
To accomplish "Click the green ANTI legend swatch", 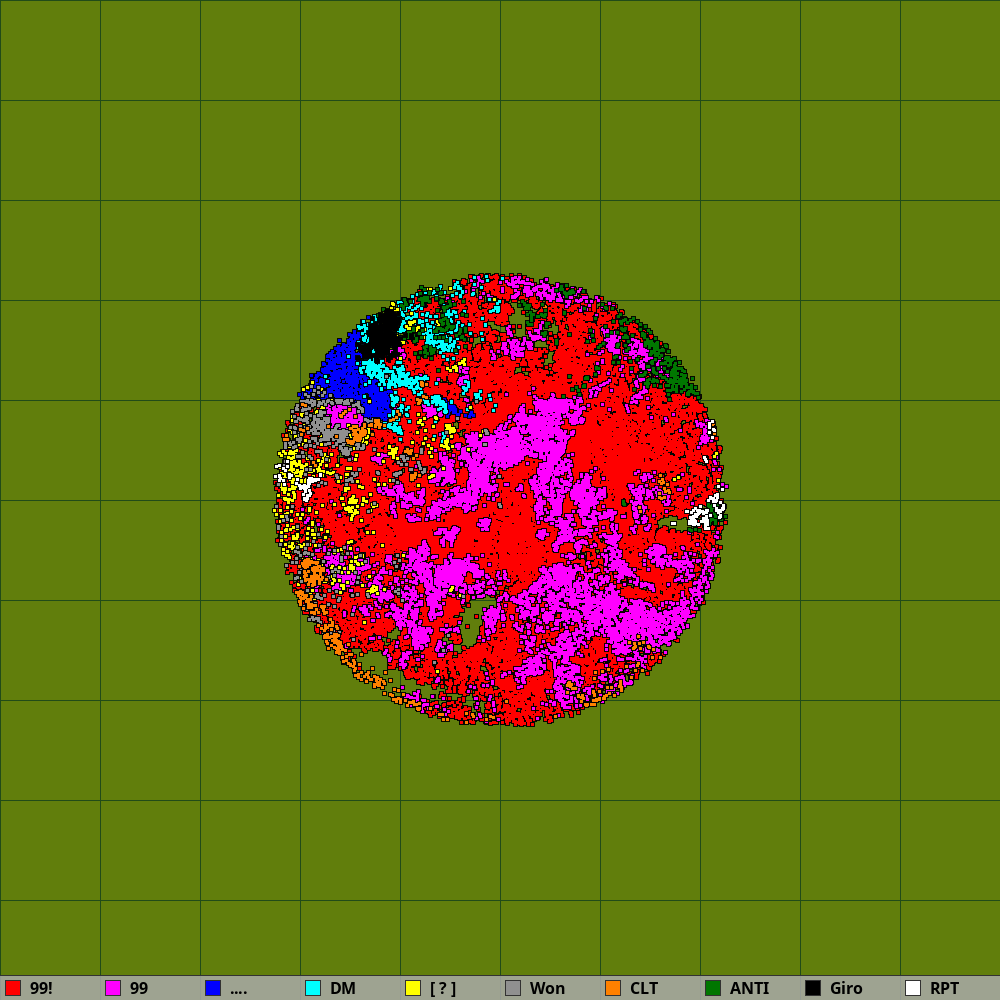I will click(713, 988).
